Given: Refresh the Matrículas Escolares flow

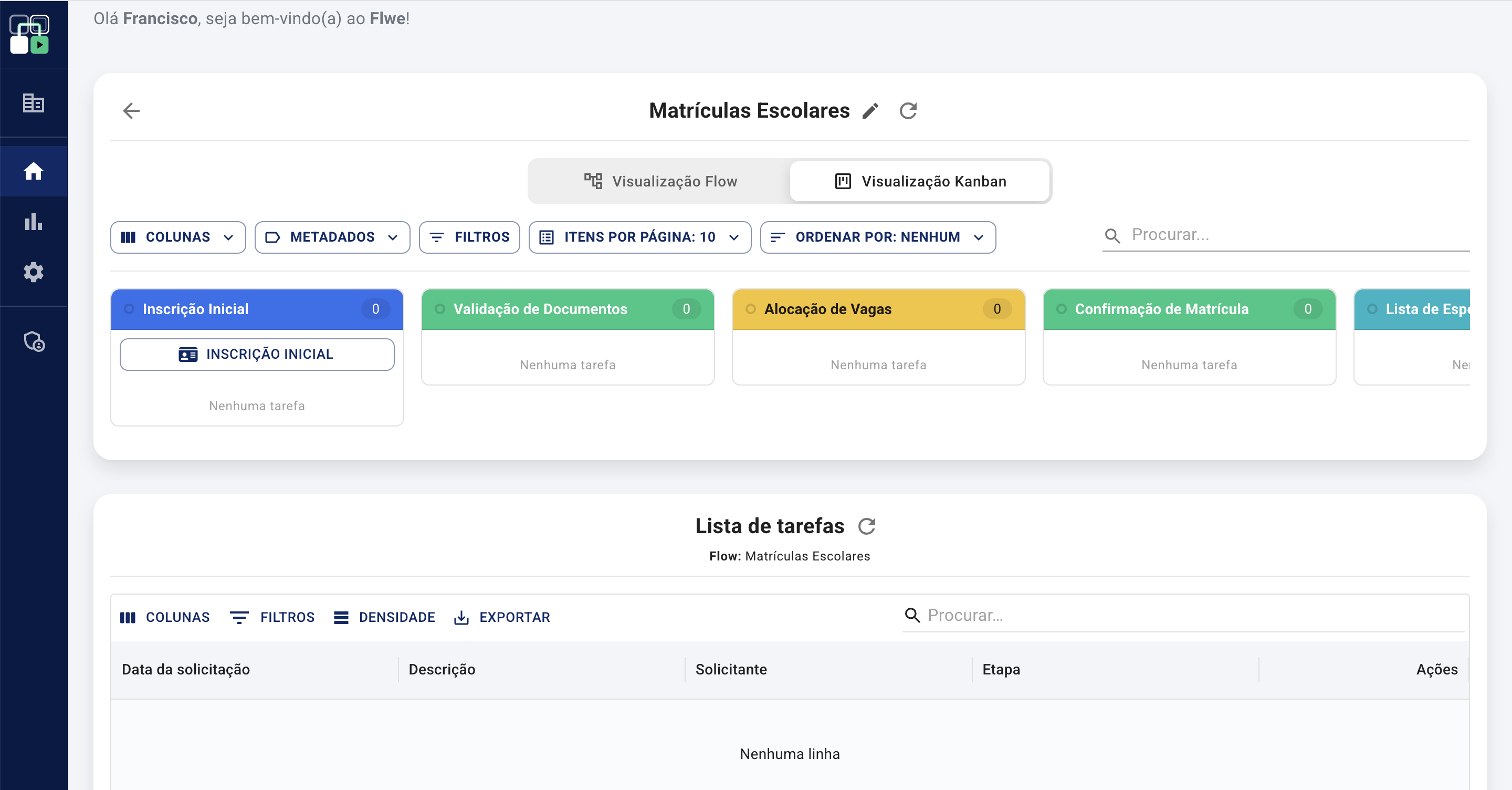Looking at the screenshot, I should pyautogui.click(x=908, y=110).
